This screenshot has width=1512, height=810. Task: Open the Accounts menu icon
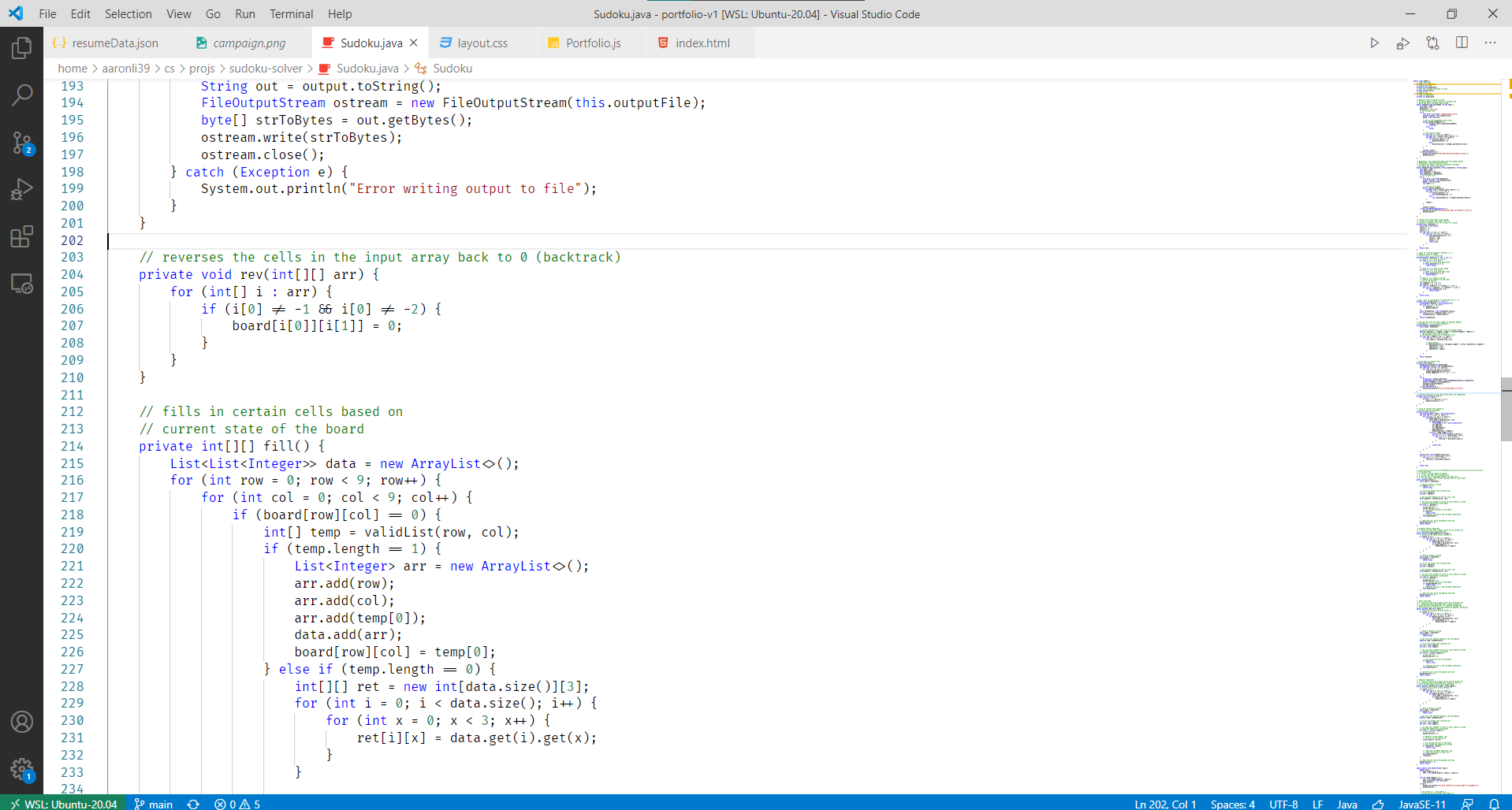pyautogui.click(x=21, y=722)
